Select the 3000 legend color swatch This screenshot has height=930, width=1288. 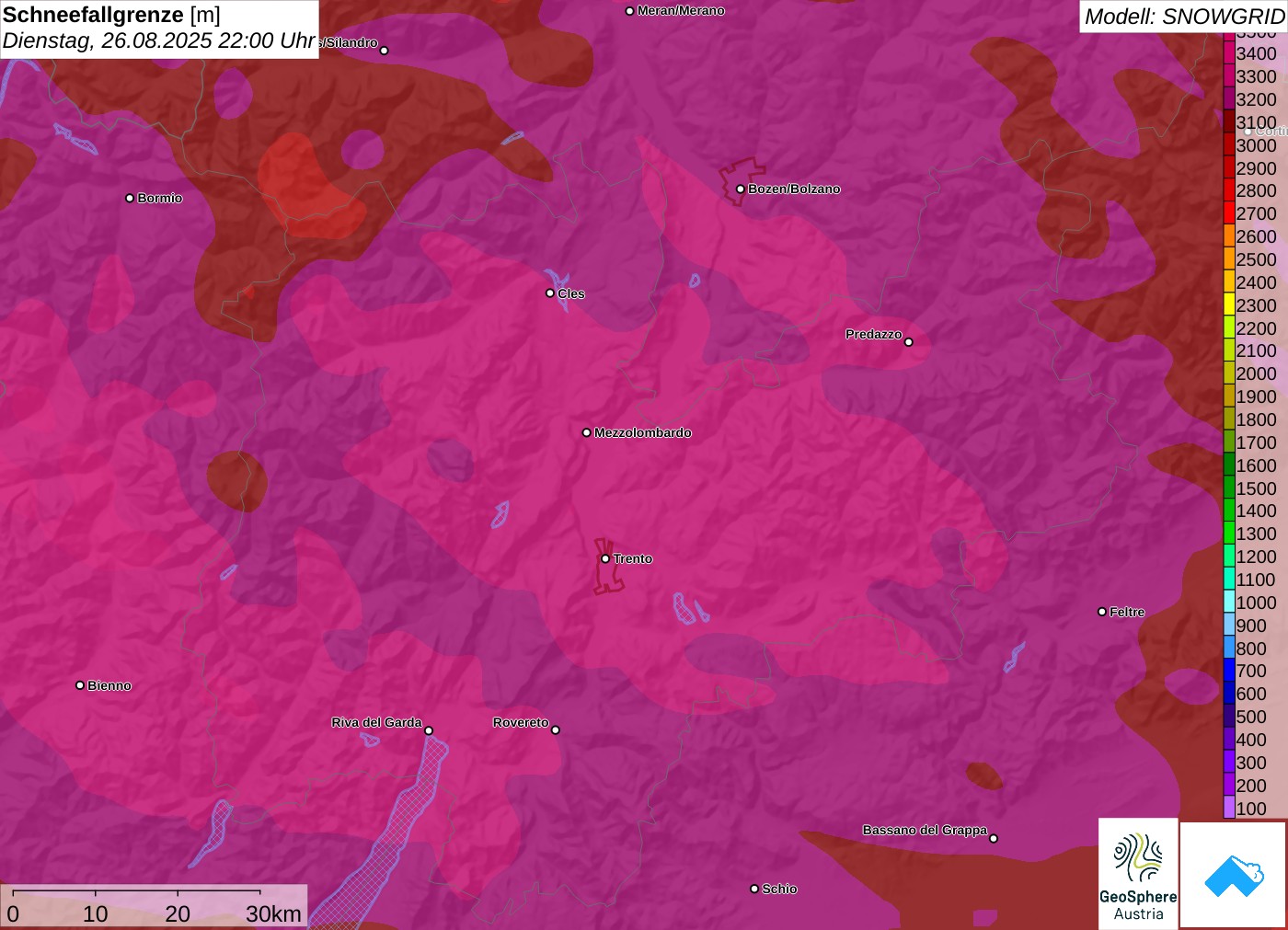[1229, 145]
